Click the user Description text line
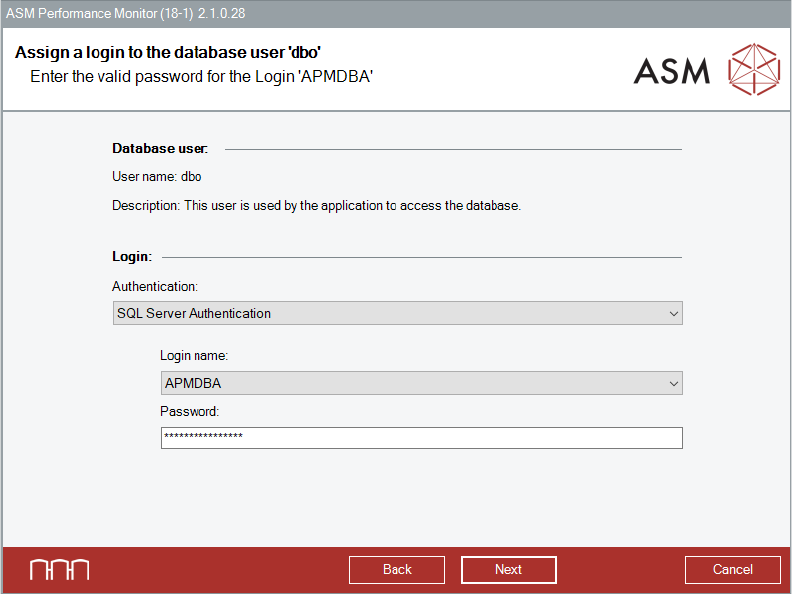 [x=316, y=206]
